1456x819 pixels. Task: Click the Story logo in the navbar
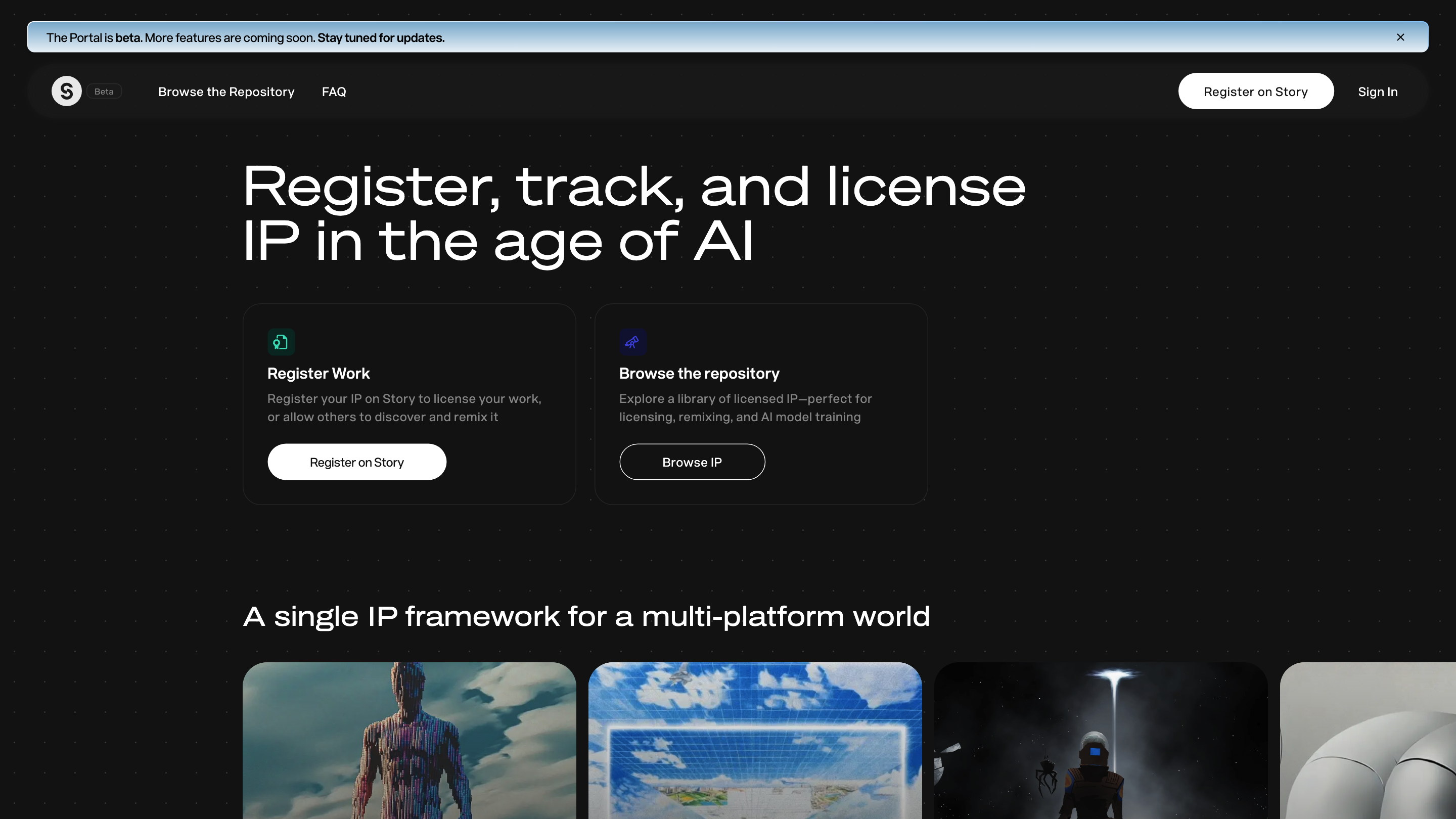pos(66,90)
